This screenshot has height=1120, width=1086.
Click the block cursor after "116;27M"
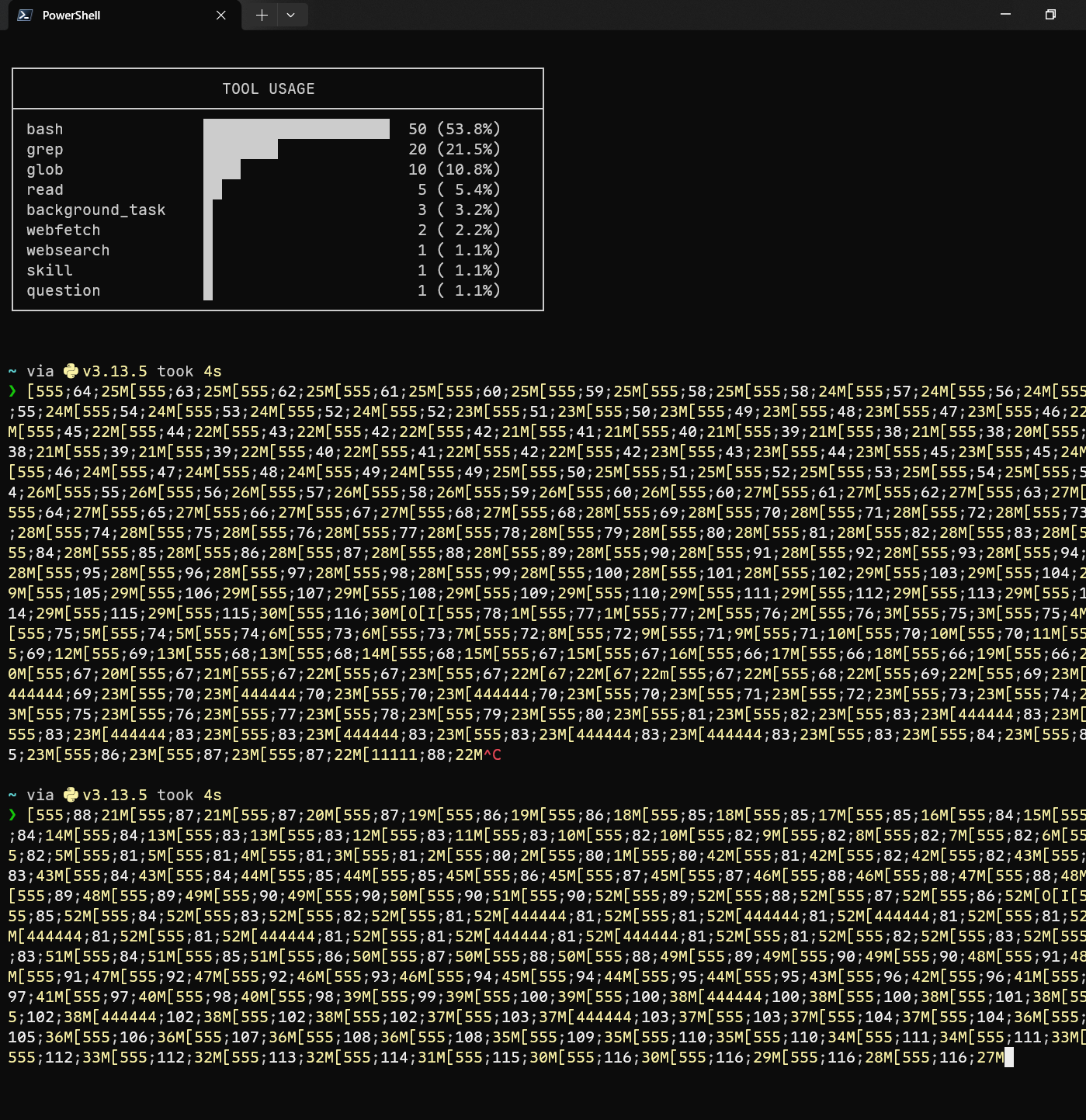point(1009,1057)
